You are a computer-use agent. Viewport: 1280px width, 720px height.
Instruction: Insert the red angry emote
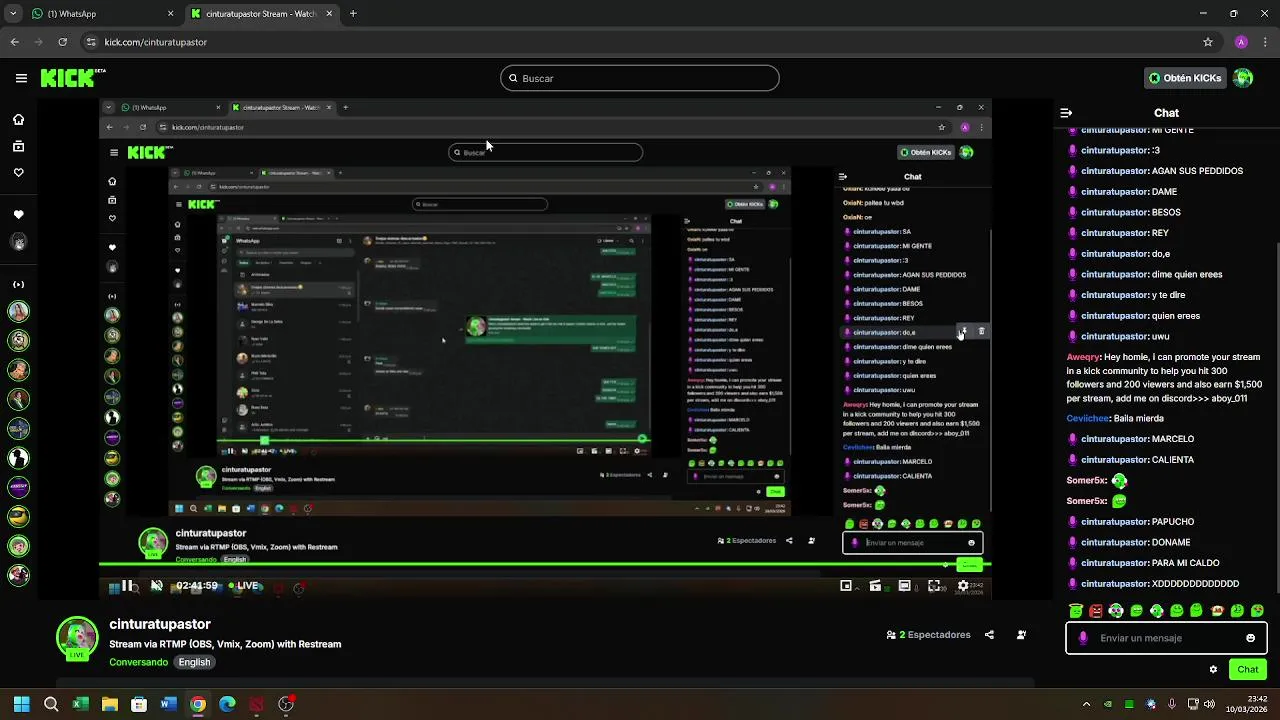click(x=1096, y=611)
